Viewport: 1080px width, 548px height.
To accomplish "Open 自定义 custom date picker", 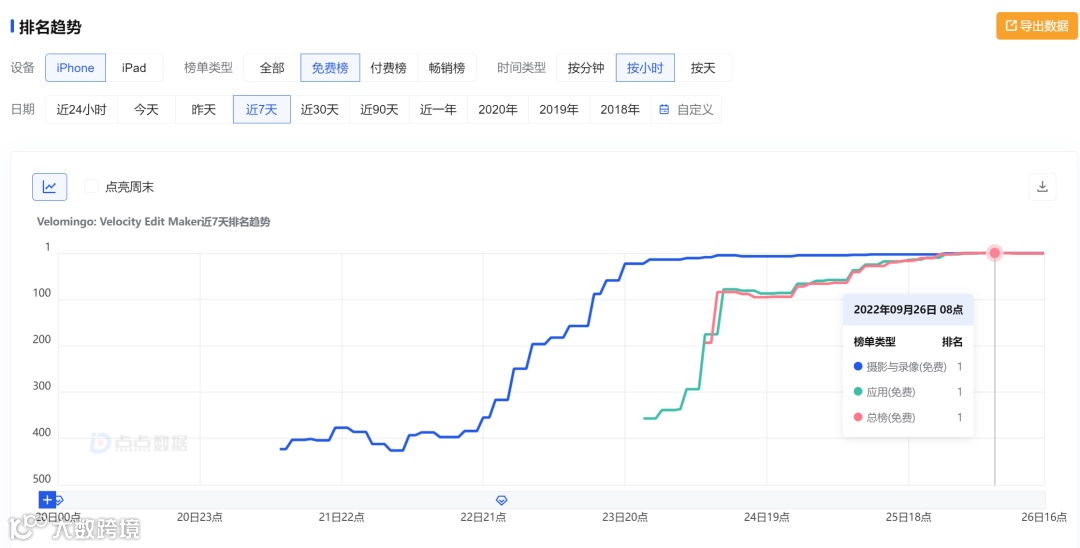I will [x=686, y=109].
